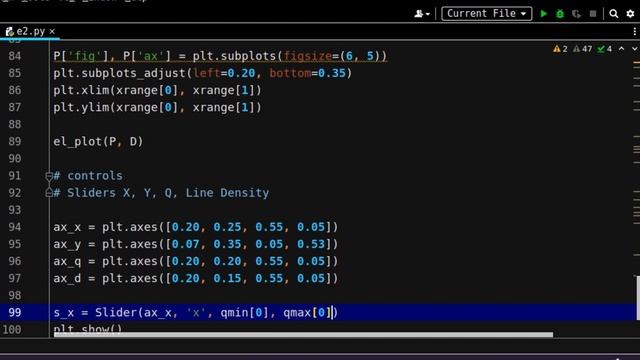Image resolution: width=640 pixels, height=360 pixels.
Task: Click the '# controls' comment text
Action: point(88,176)
